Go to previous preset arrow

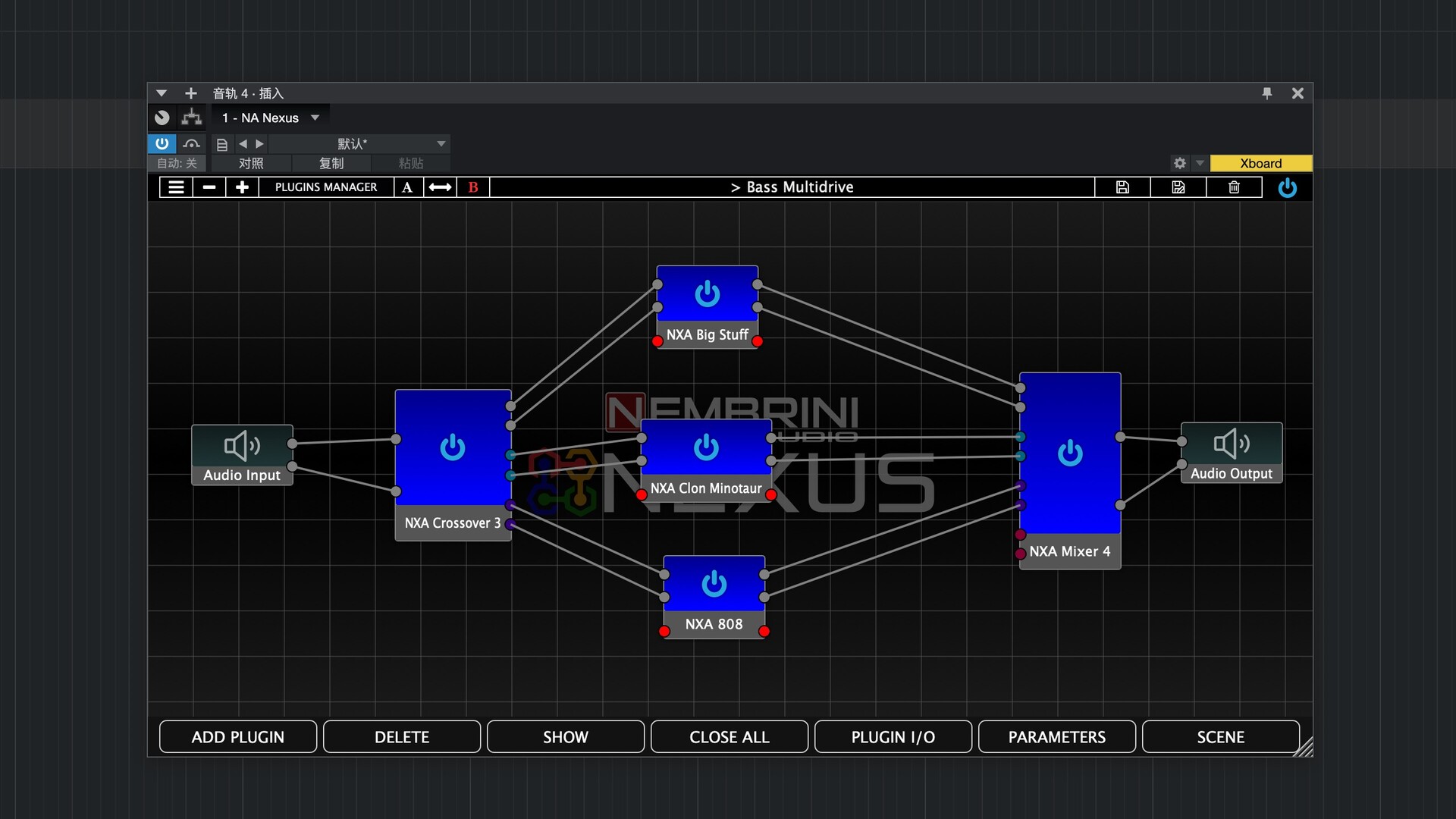(x=243, y=143)
